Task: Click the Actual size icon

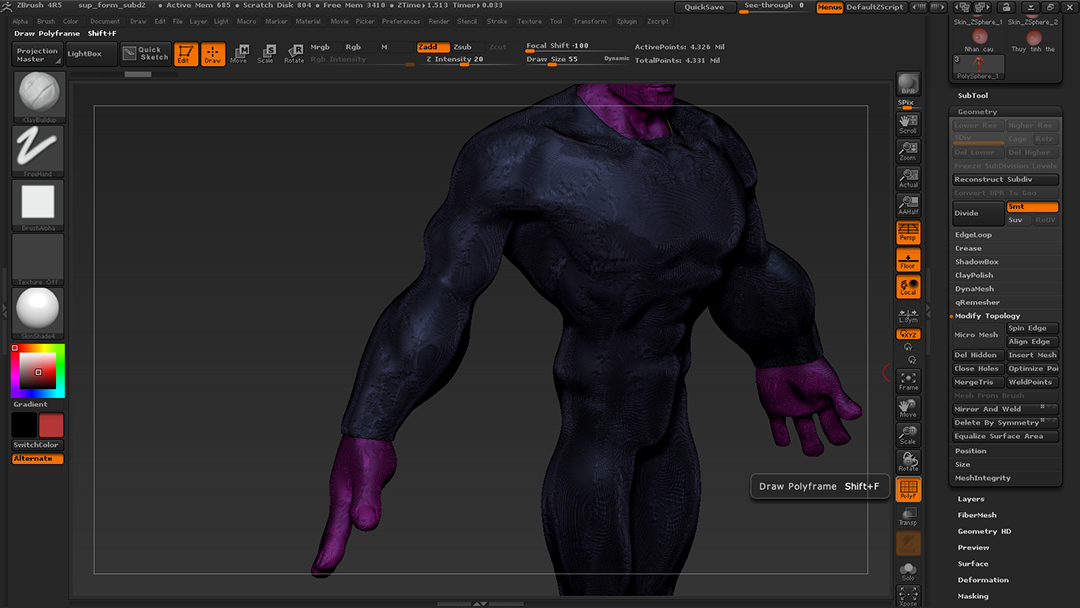Action: (x=908, y=179)
